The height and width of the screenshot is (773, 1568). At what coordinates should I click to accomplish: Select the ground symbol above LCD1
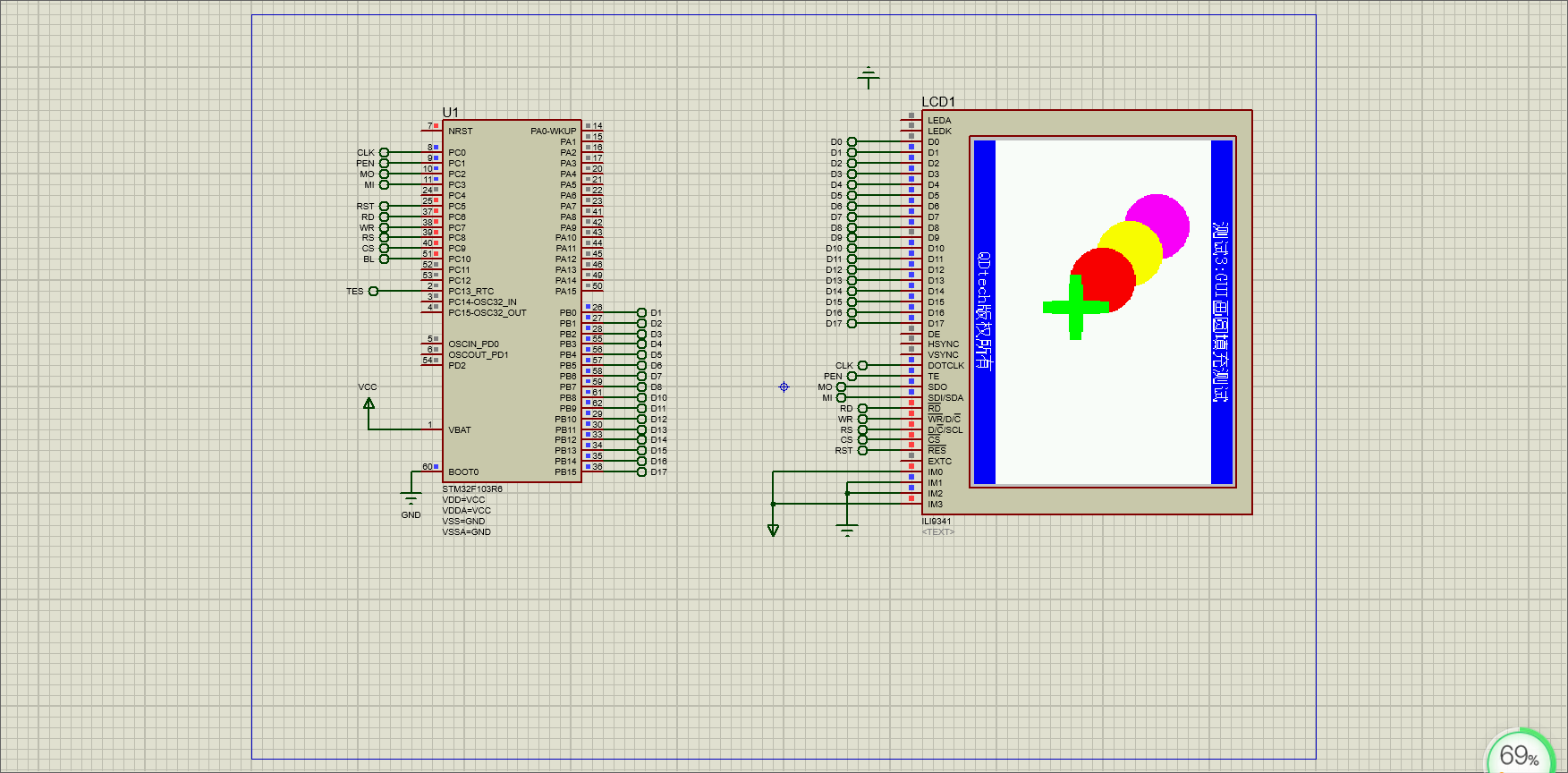point(868,78)
